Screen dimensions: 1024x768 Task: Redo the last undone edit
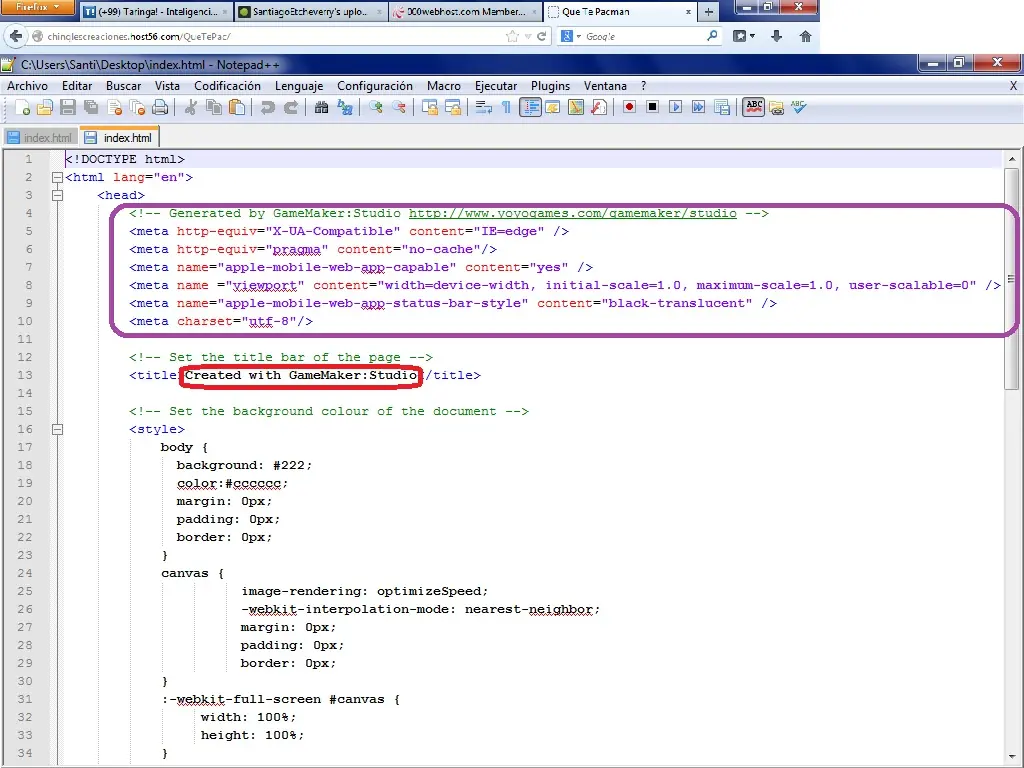point(291,107)
